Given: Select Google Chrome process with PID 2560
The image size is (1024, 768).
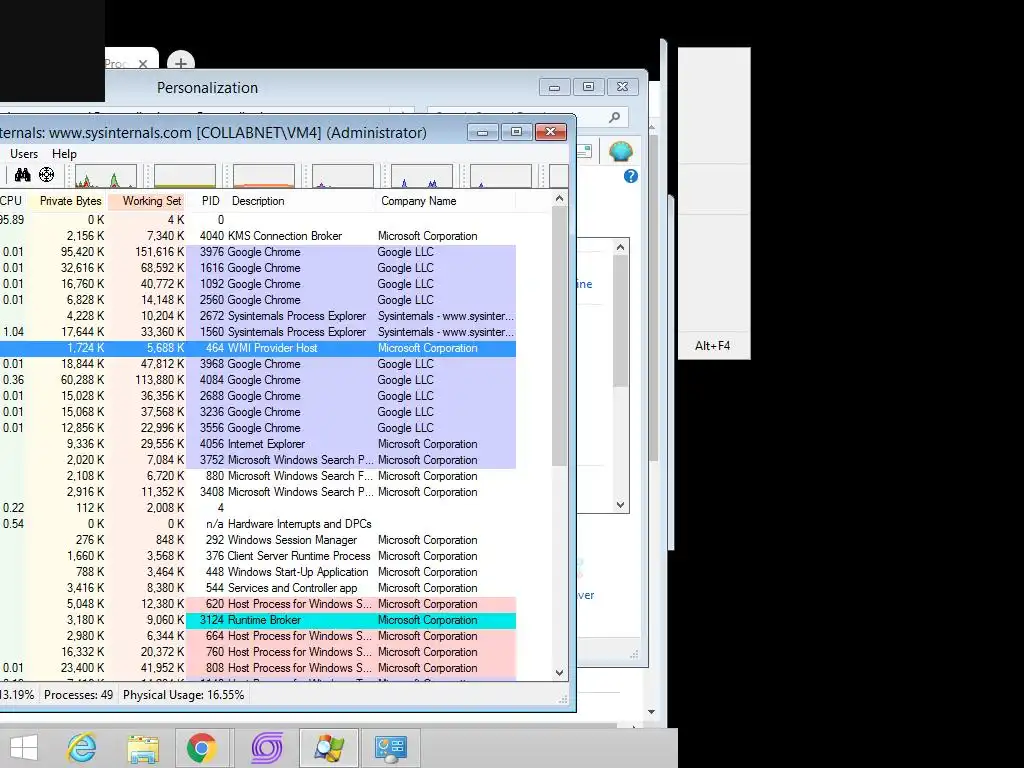Looking at the screenshot, I should point(258,300).
